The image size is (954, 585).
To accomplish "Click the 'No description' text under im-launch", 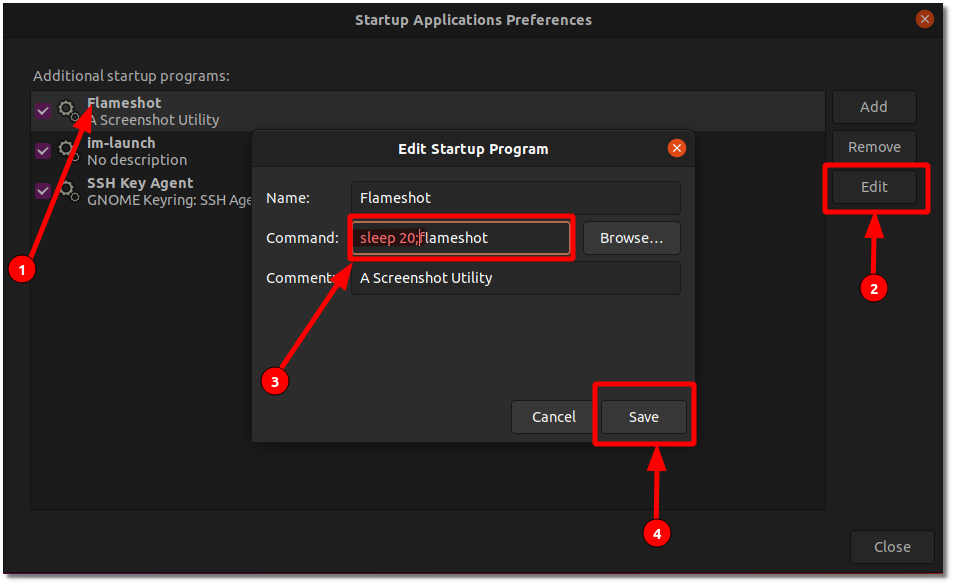I will point(137,160).
